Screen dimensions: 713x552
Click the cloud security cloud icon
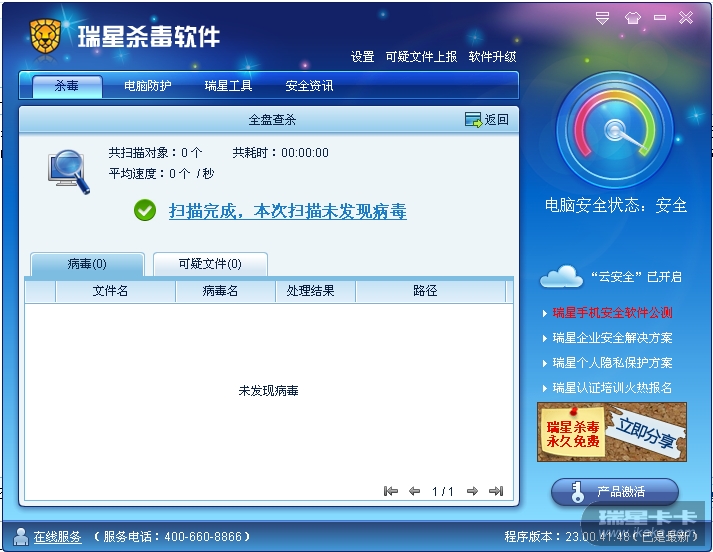561,276
